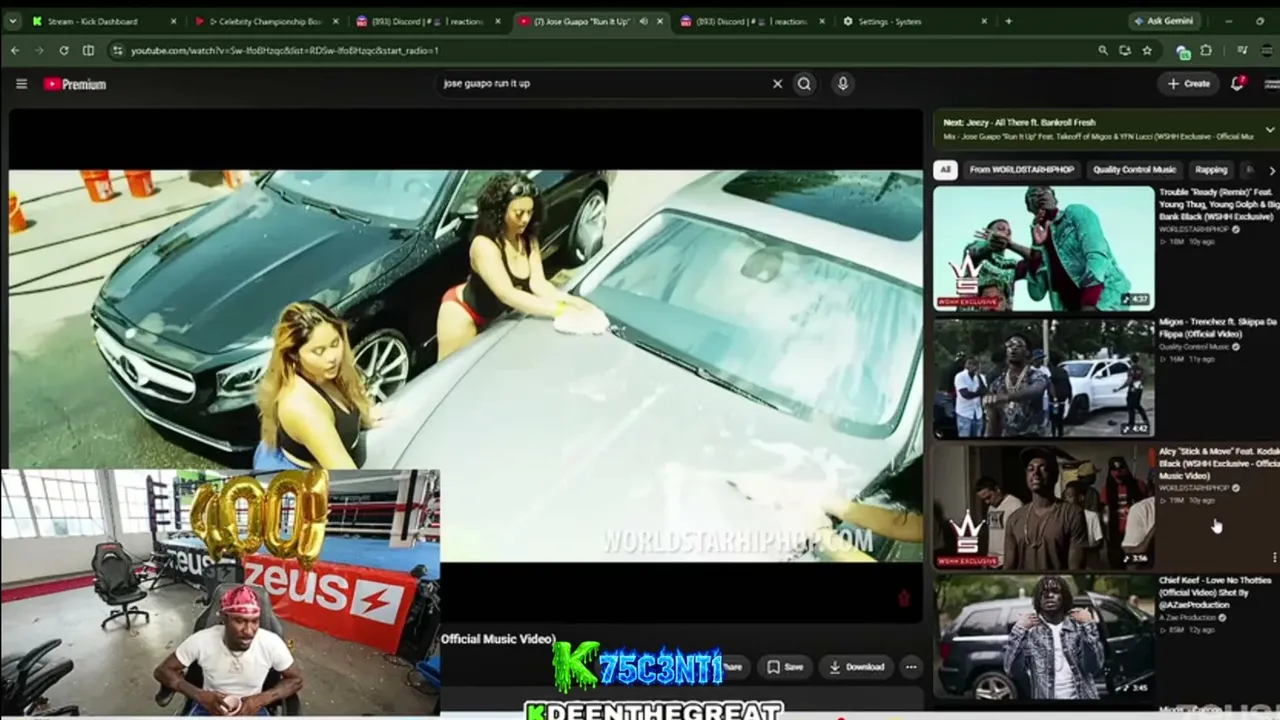Image resolution: width=1280 pixels, height=720 pixels.
Task: Run search with the magnifier button
Action: point(804,84)
